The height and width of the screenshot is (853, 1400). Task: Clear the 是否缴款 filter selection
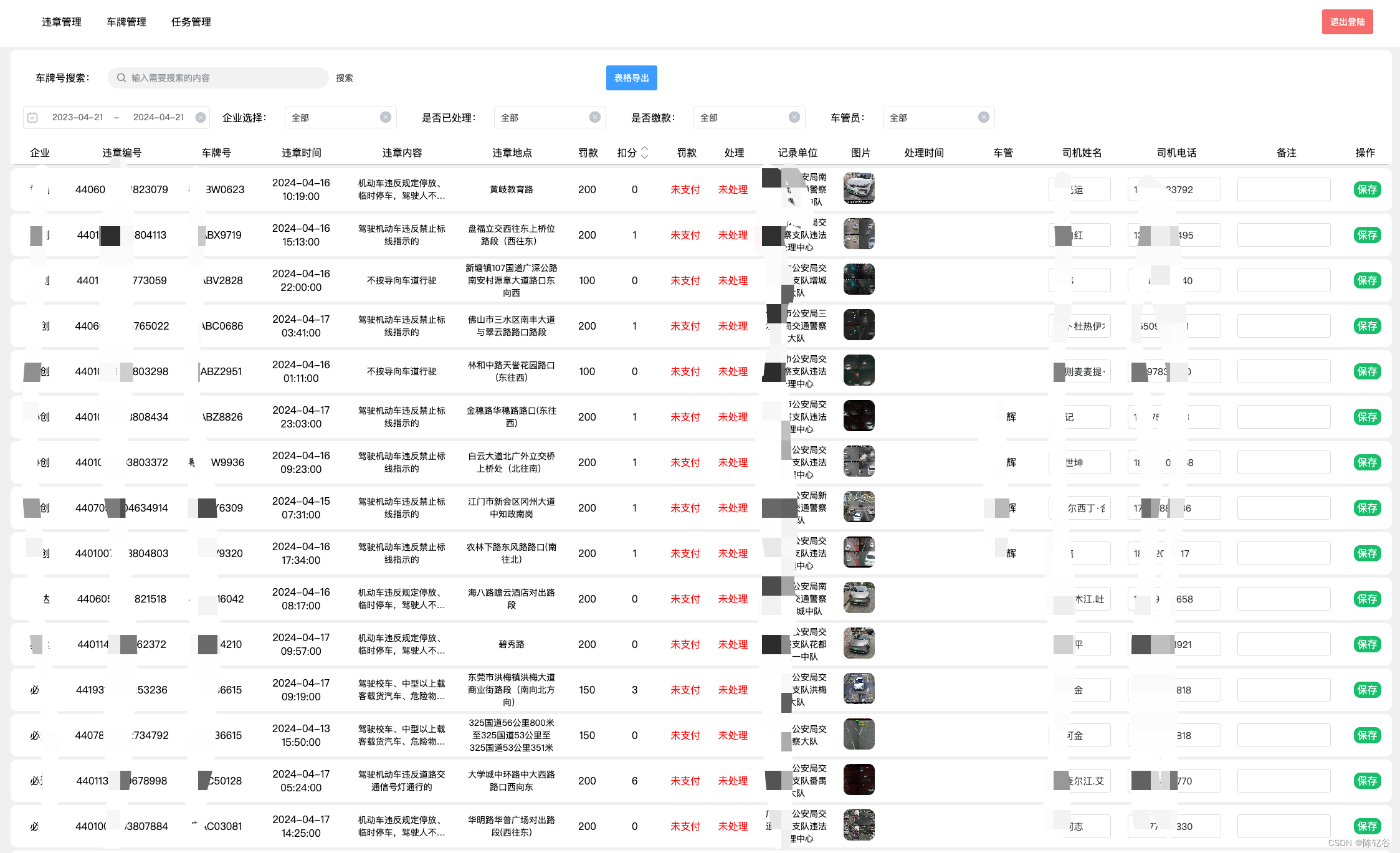pyautogui.click(x=794, y=117)
